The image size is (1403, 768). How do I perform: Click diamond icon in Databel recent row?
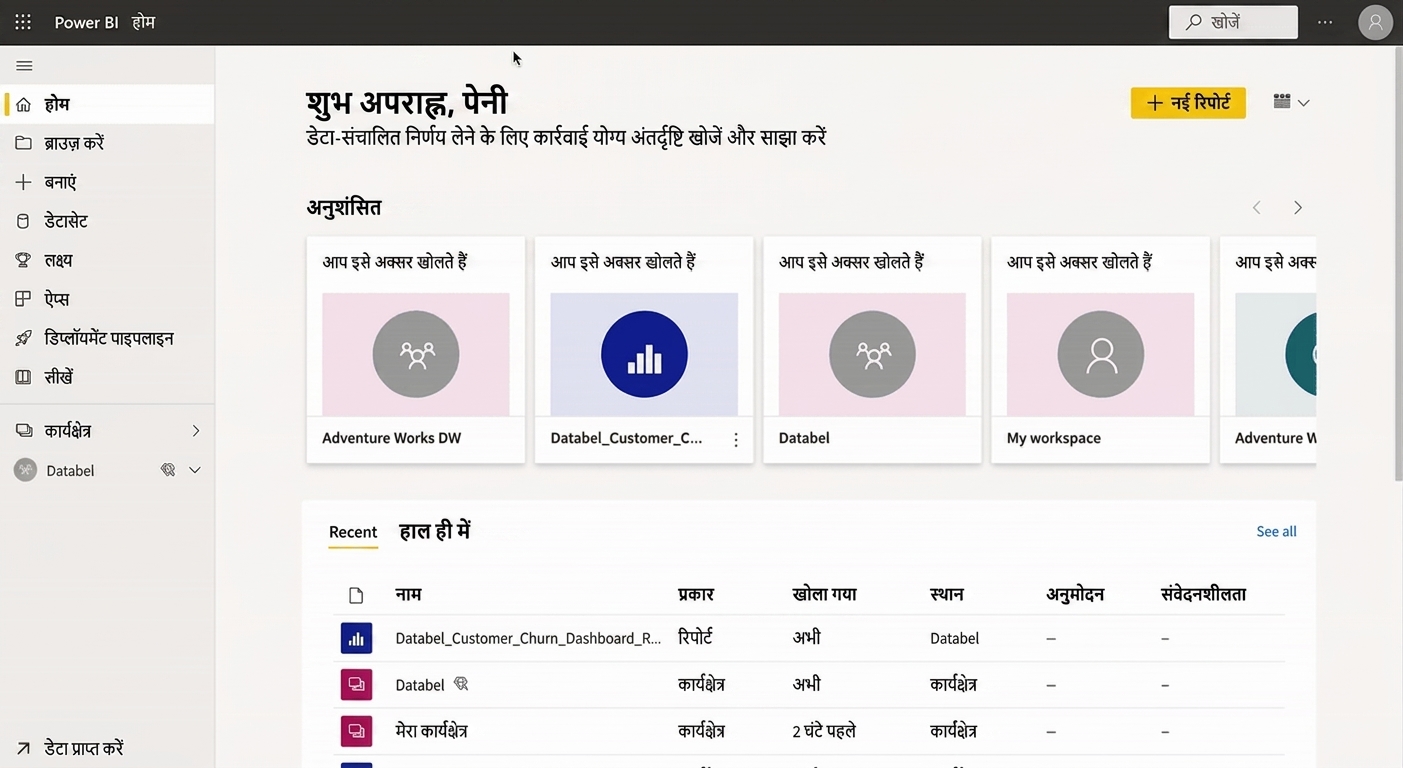[x=461, y=684]
